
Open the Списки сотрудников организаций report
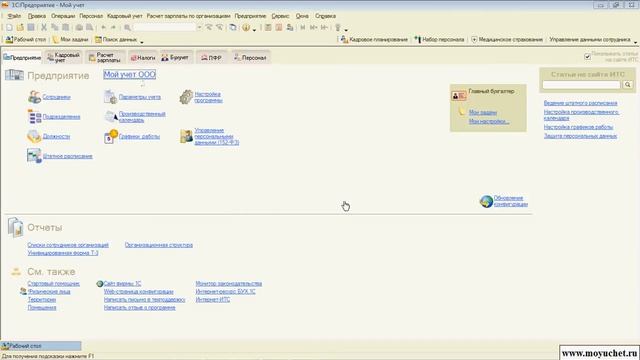pos(68,245)
